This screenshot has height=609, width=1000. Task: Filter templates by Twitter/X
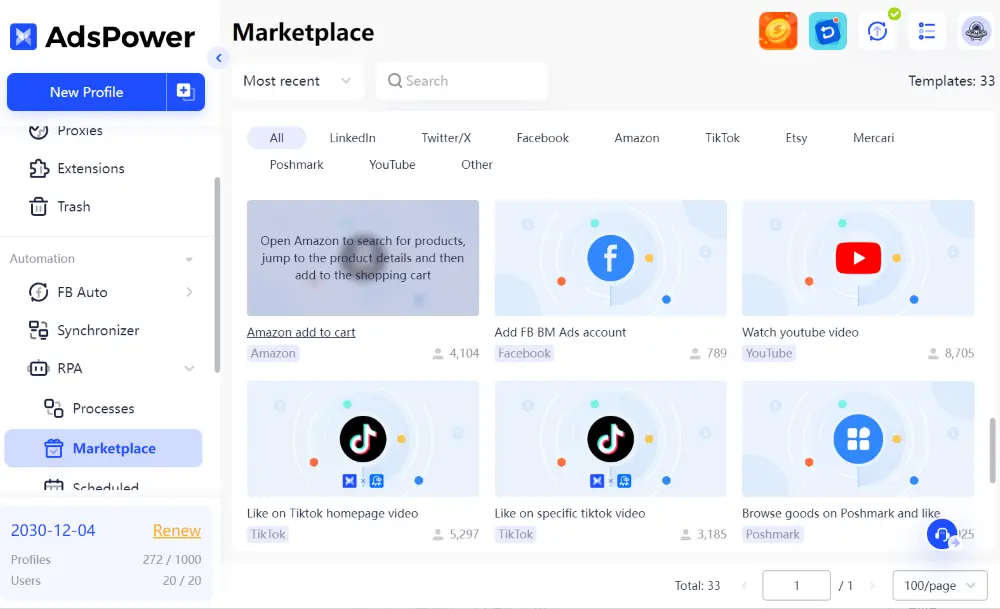coord(446,138)
